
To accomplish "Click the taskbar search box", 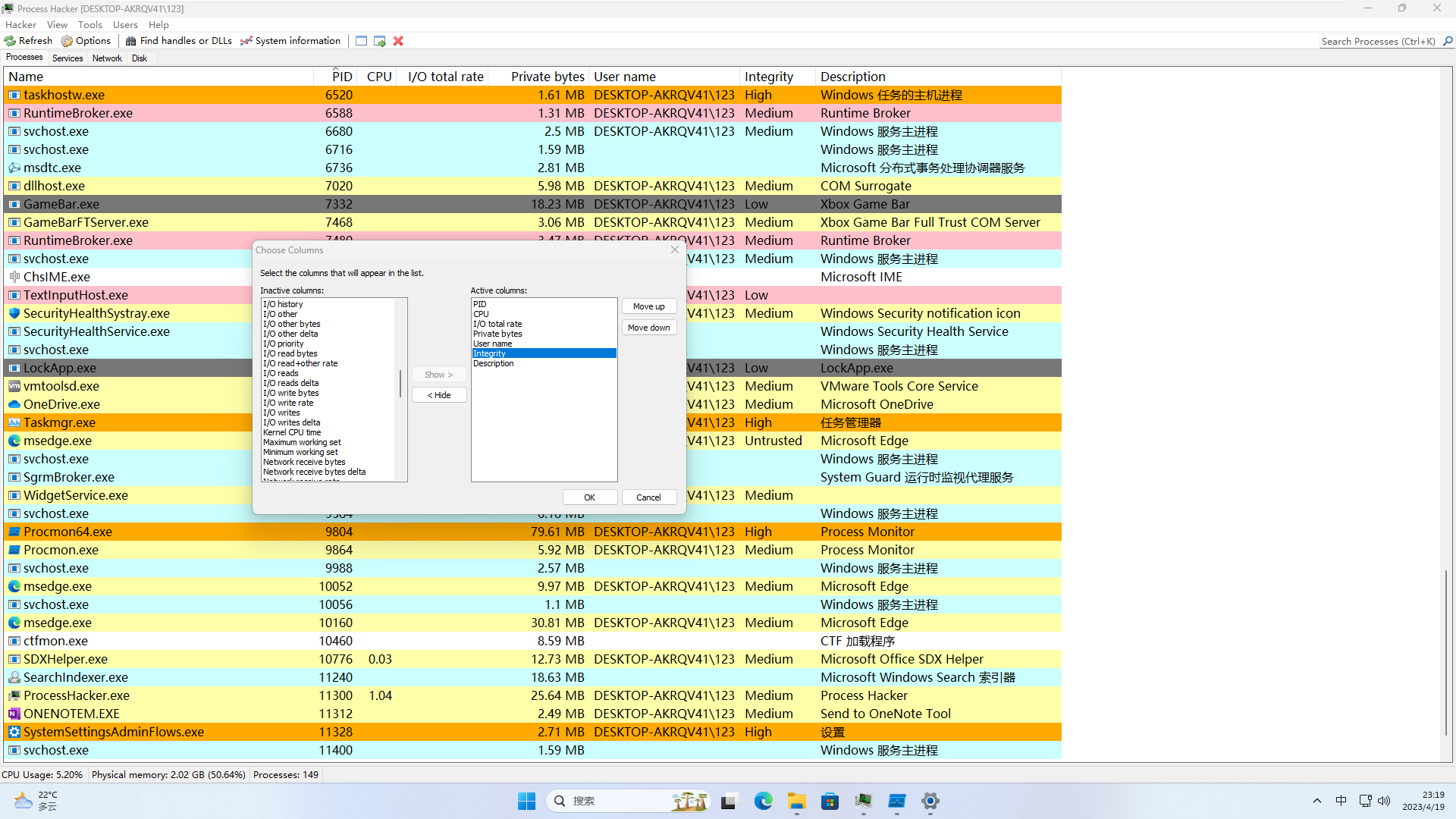I will pyautogui.click(x=629, y=801).
